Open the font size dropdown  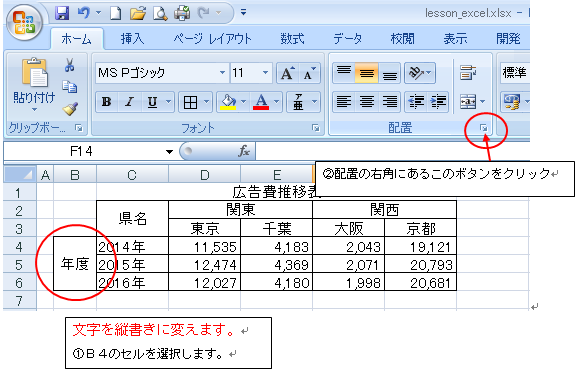tap(265, 72)
